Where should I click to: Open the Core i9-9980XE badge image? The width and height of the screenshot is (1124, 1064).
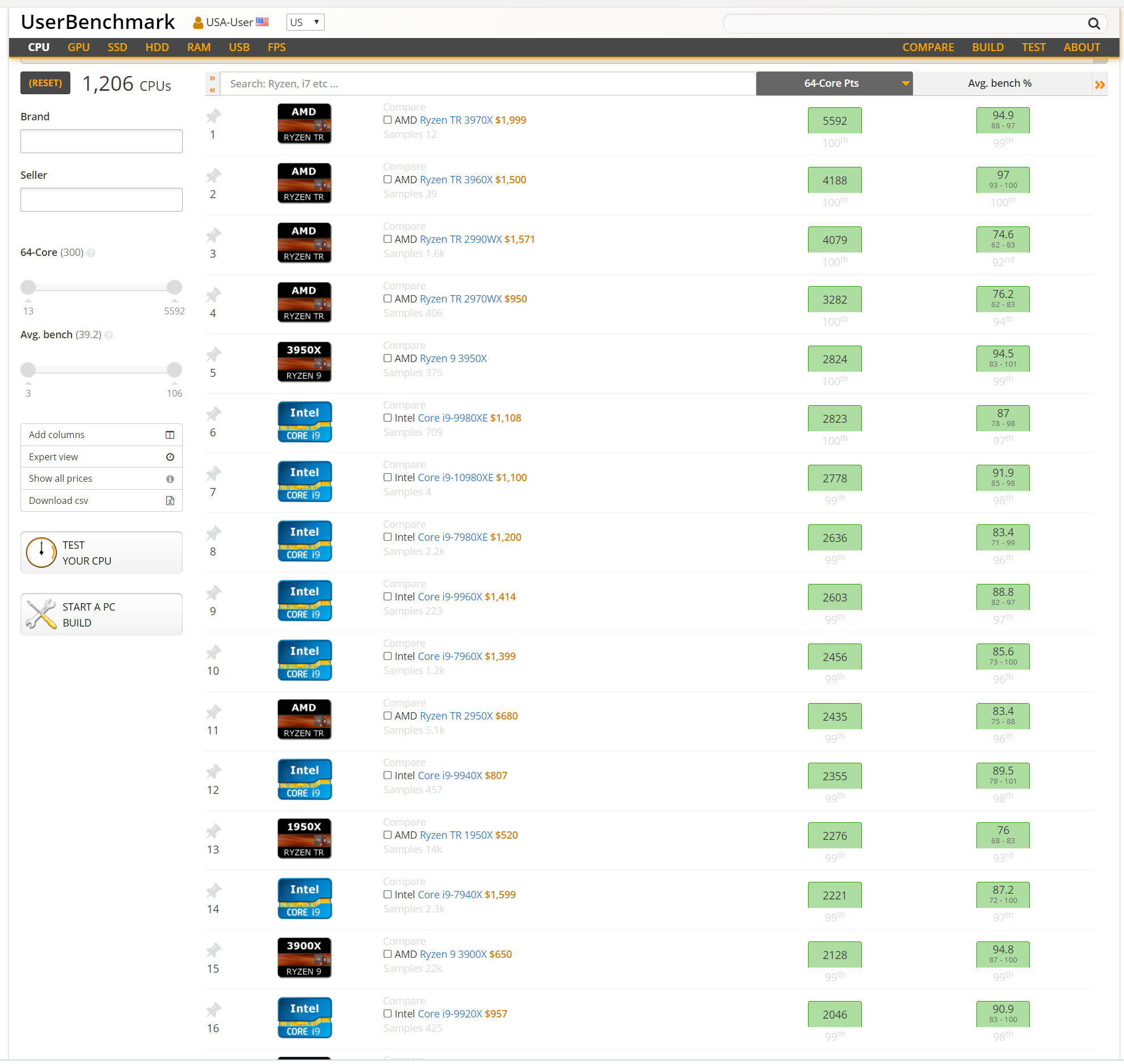[304, 422]
